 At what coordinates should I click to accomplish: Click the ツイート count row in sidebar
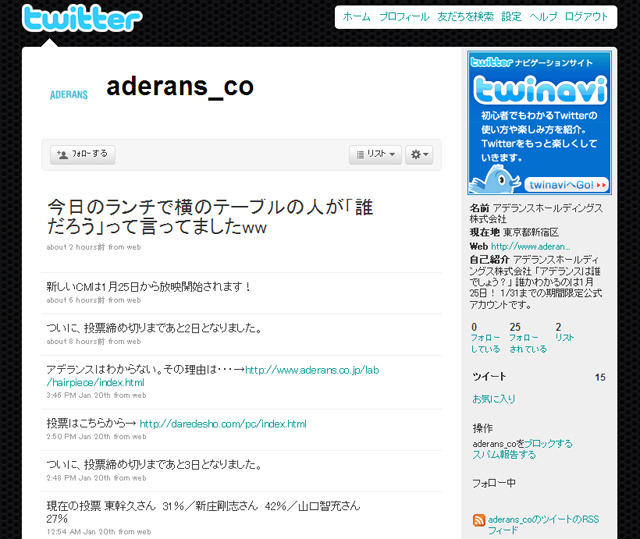point(539,377)
